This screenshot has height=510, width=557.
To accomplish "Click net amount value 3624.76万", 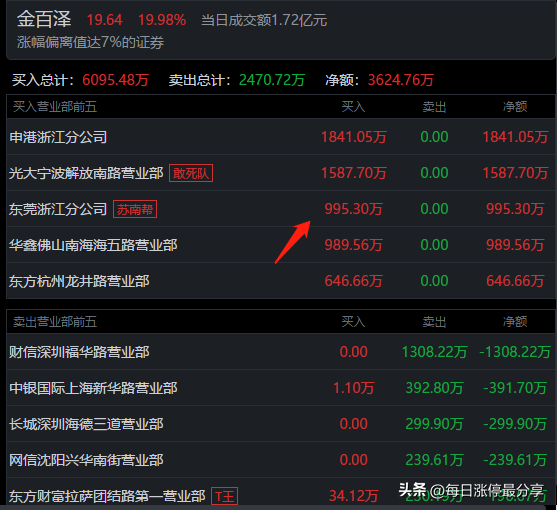I will click(x=401, y=80).
